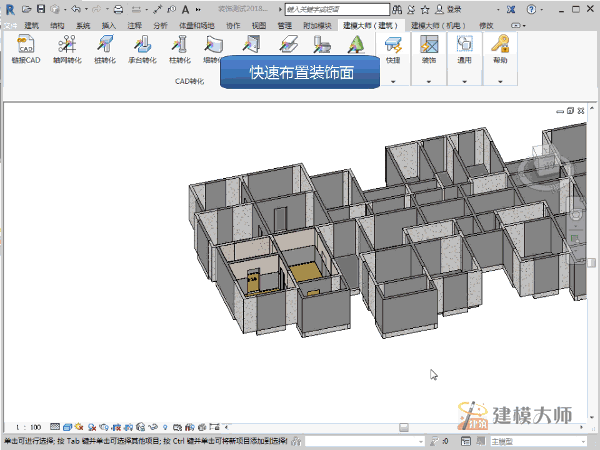Screen dimensions: 600x450
Task: Open the 协作 ribbon tab
Action: click(233, 26)
